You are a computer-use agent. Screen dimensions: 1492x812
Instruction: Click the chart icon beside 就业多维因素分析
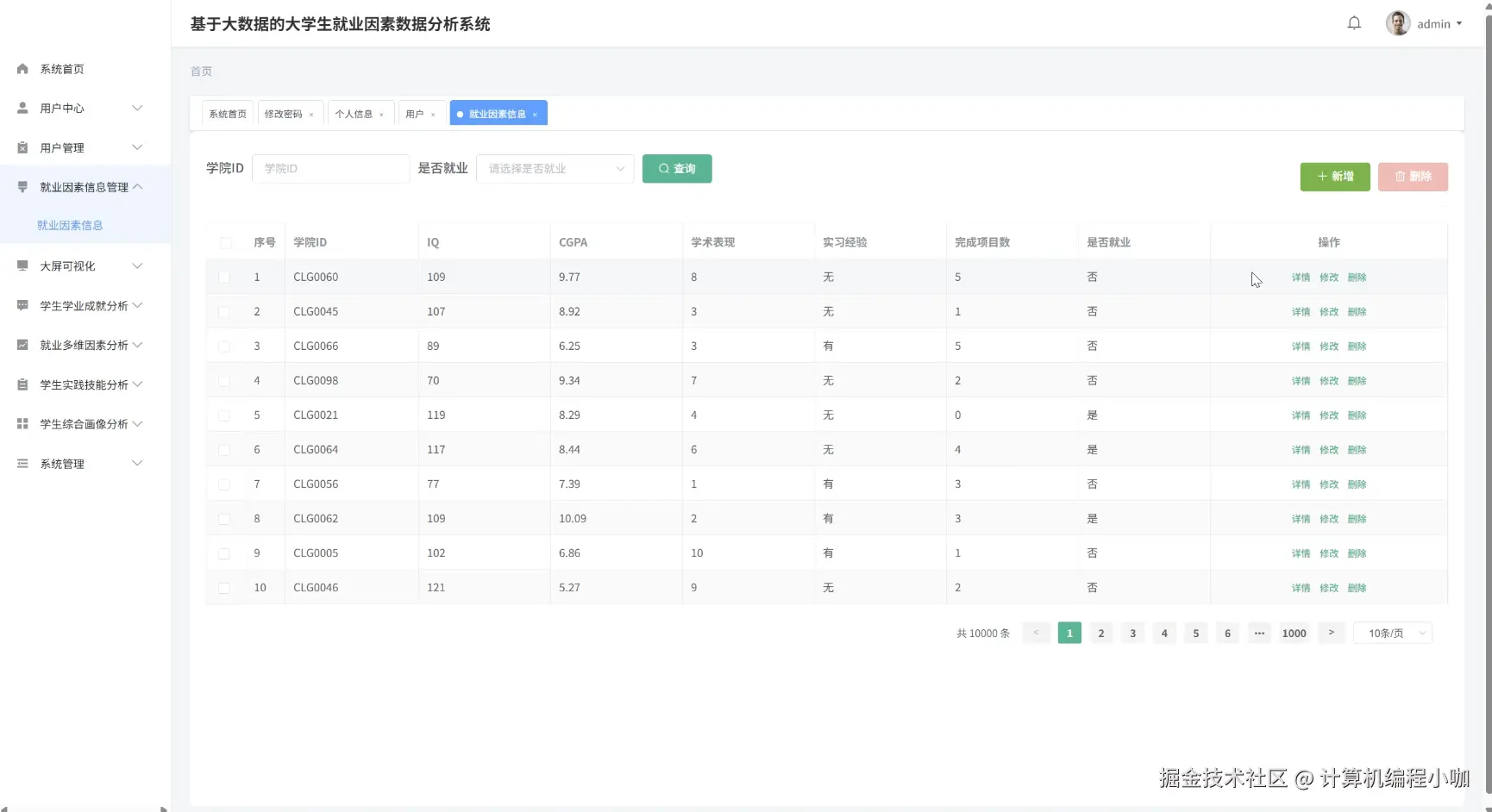coord(22,345)
